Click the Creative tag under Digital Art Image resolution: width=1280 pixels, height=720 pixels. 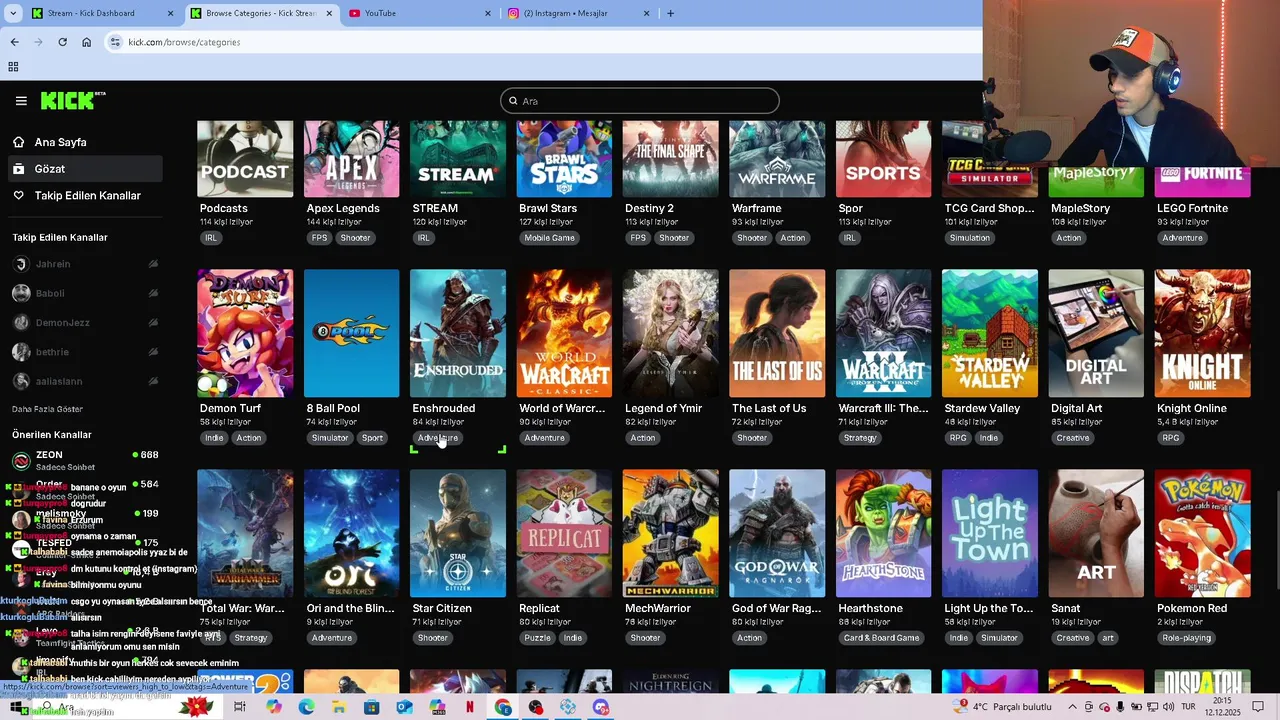point(1073,438)
